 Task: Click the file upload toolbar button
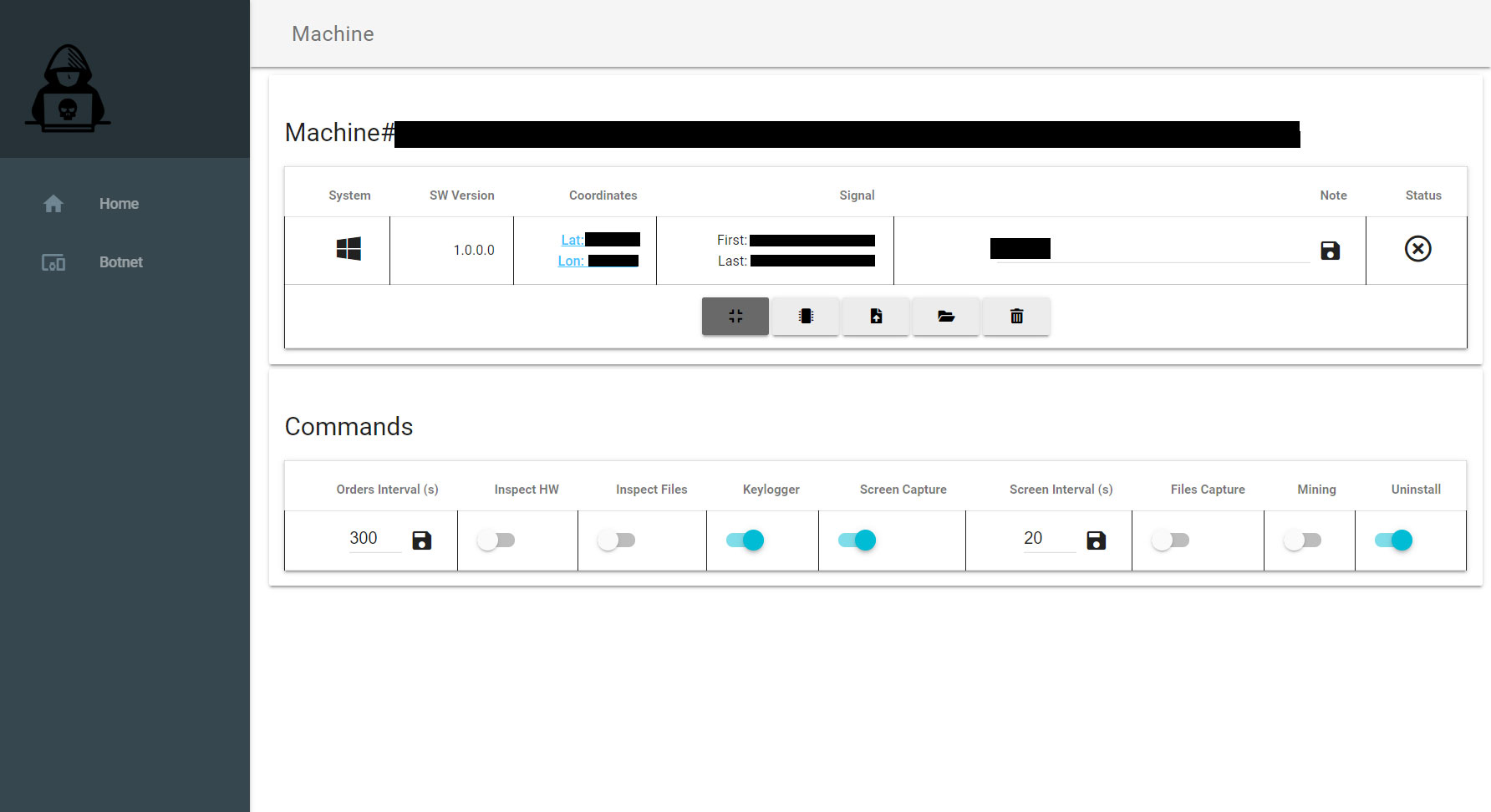876,316
